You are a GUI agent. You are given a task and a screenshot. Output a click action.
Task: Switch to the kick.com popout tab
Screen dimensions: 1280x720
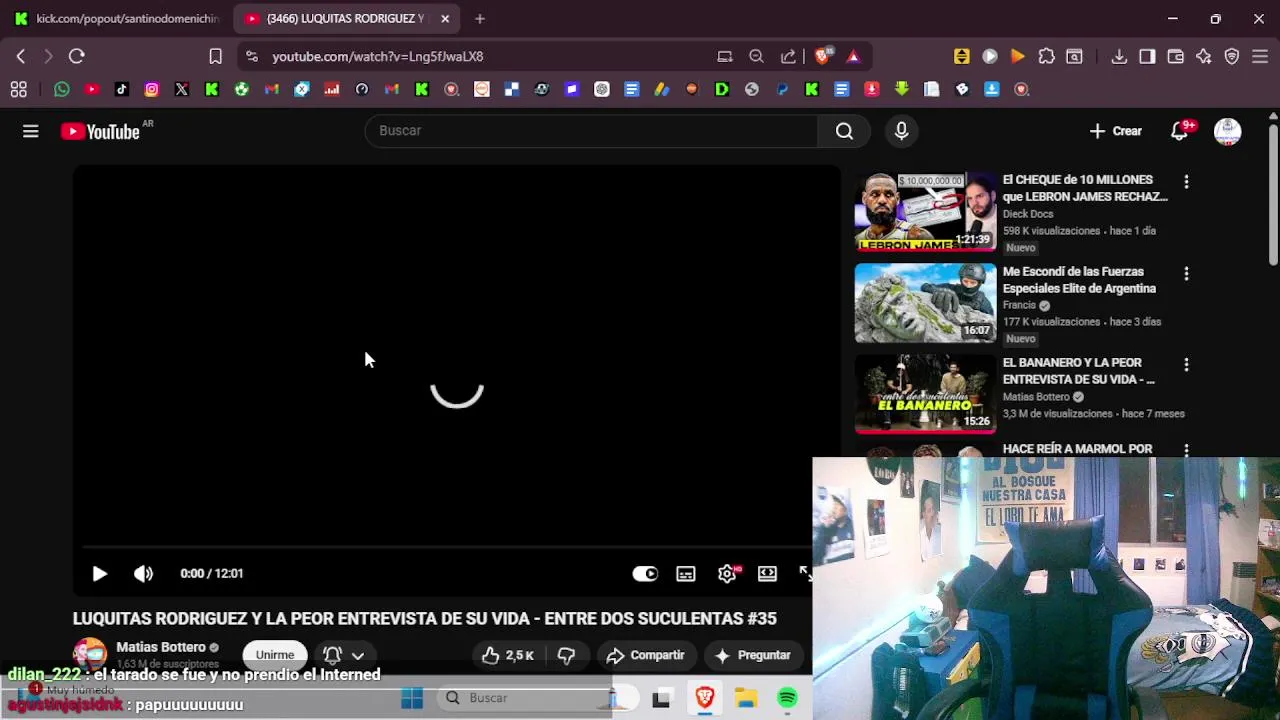pyautogui.click(x=118, y=19)
